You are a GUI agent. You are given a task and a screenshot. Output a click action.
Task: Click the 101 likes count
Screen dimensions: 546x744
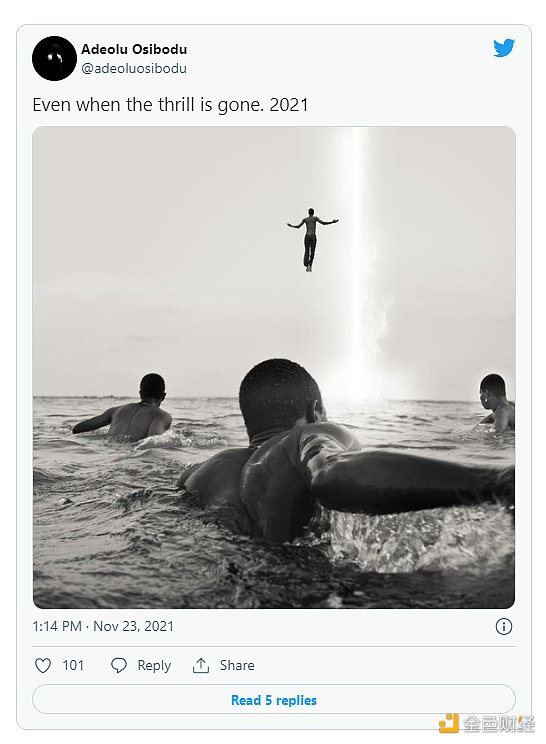click(73, 666)
